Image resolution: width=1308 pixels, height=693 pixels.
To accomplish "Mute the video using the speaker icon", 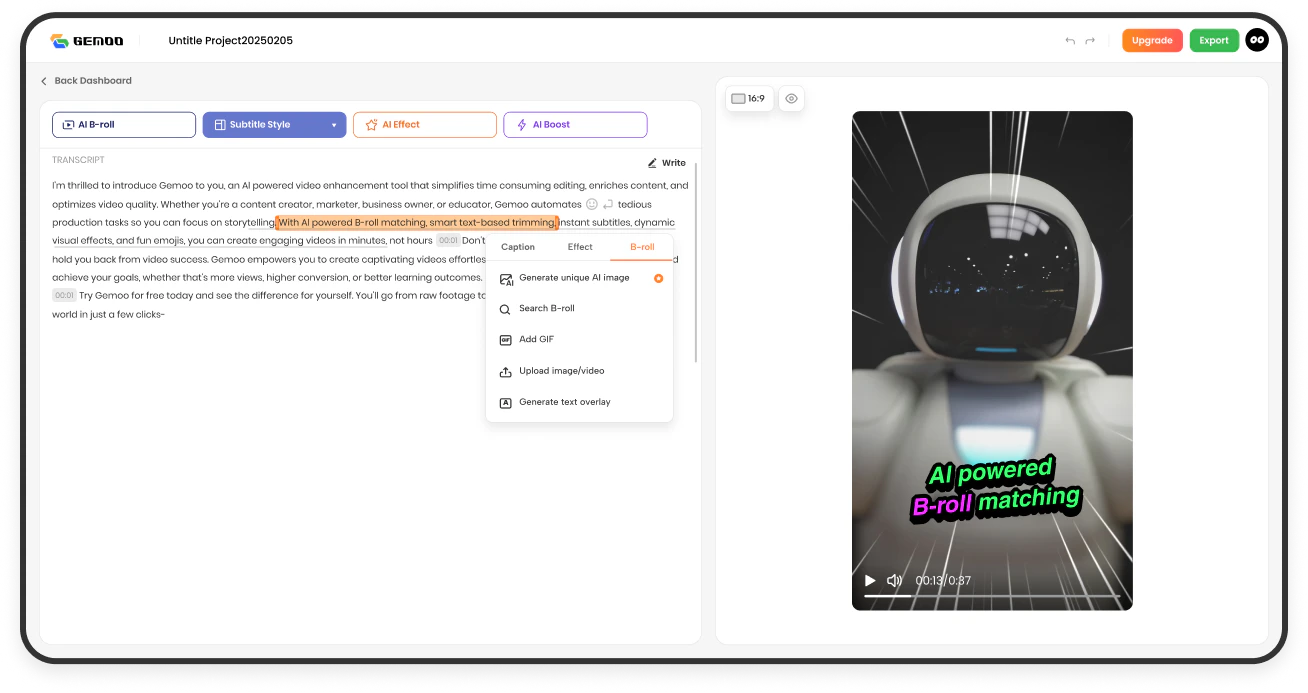I will click(x=894, y=580).
